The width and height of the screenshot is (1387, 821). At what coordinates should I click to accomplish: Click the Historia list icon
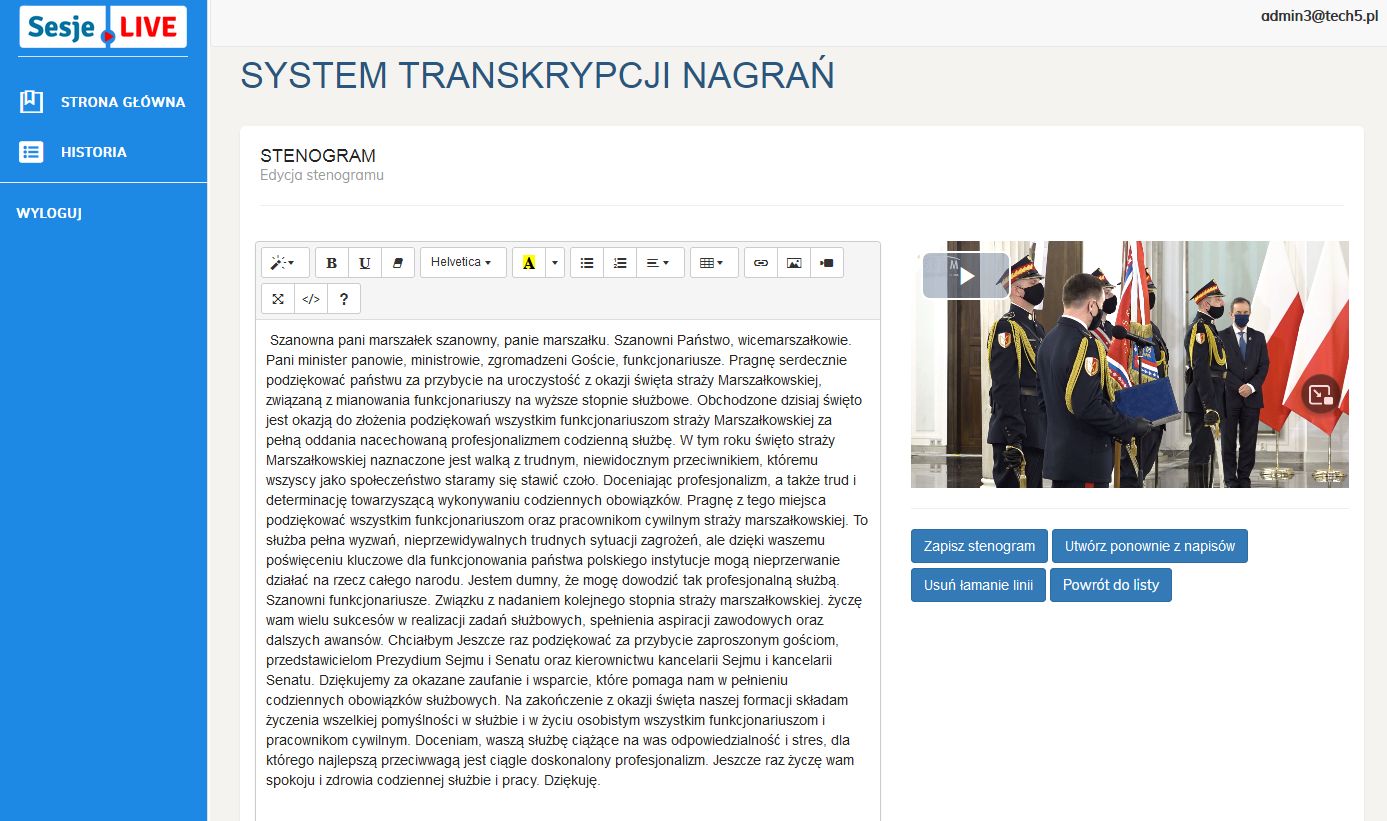[x=31, y=152]
